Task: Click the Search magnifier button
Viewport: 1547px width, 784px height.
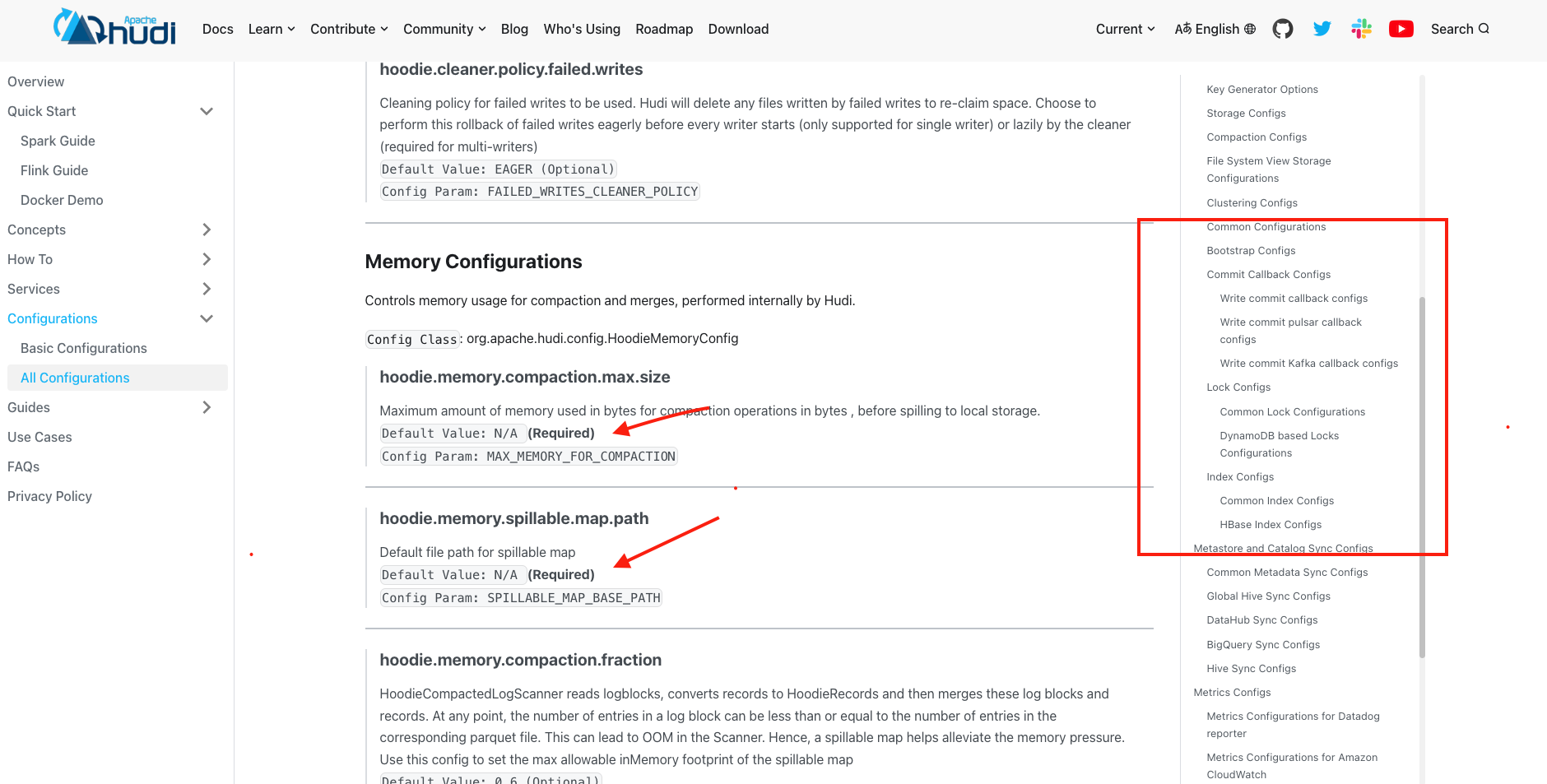Action: [x=1460, y=29]
